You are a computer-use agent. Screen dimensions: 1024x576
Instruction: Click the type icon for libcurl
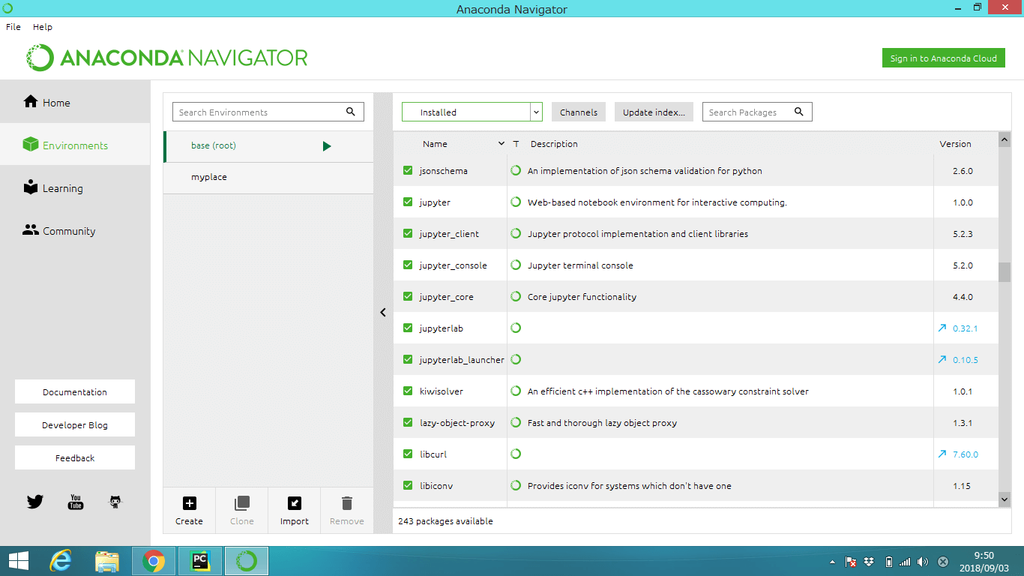[x=516, y=454]
